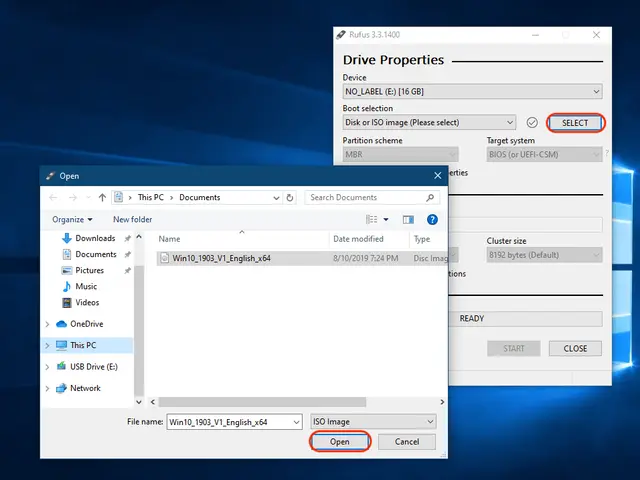Image resolution: width=640 pixels, height=480 pixels.
Task: Open the ISO Image file type dropdown
Action: tap(373, 422)
